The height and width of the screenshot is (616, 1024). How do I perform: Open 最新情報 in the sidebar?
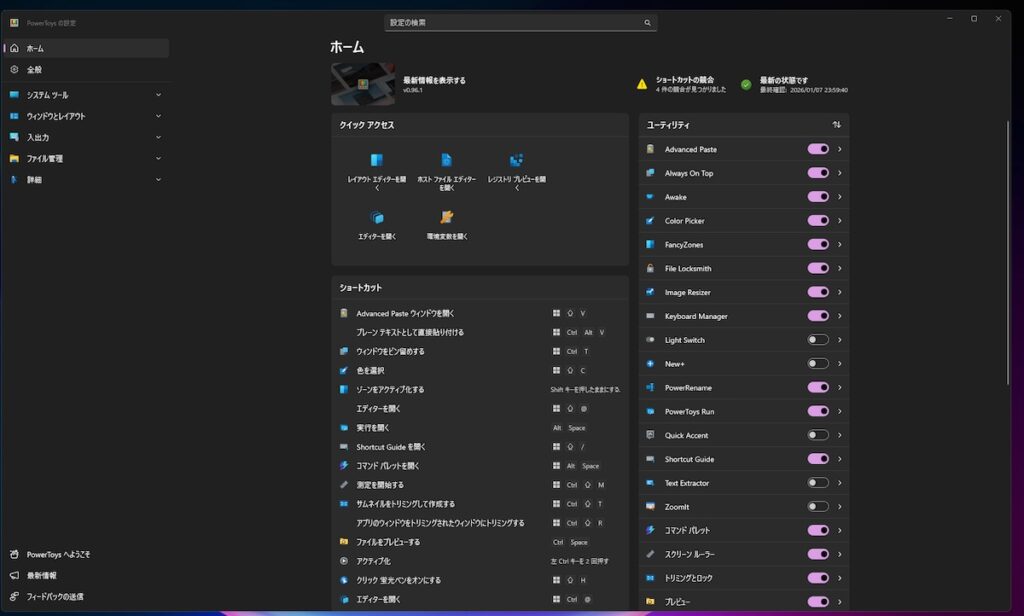[41, 575]
